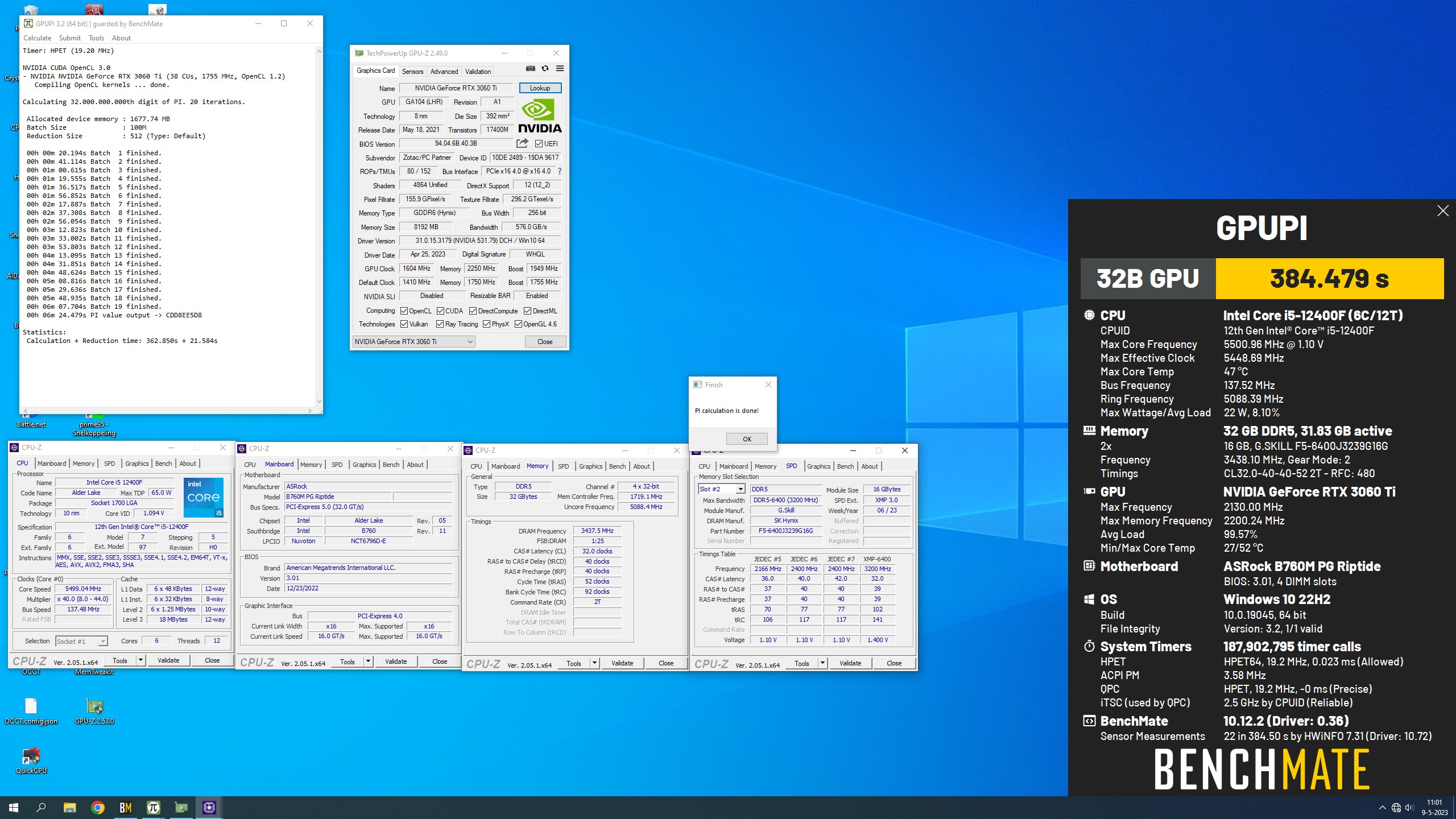Switch to Sensors tab in GPU-Z

click(412, 72)
